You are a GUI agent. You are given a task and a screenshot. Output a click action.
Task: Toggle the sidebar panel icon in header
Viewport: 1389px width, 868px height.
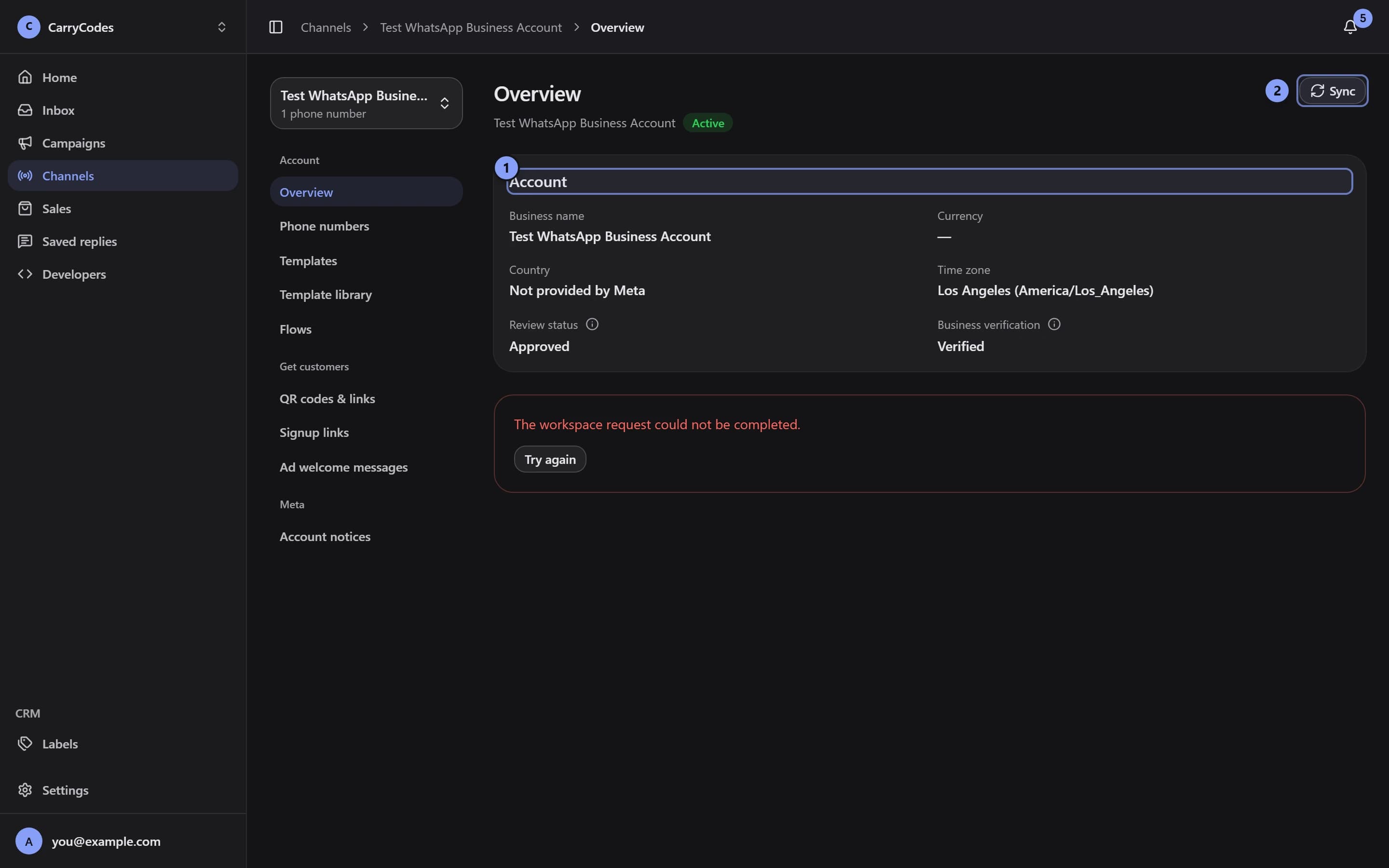(x=275, y=27)
